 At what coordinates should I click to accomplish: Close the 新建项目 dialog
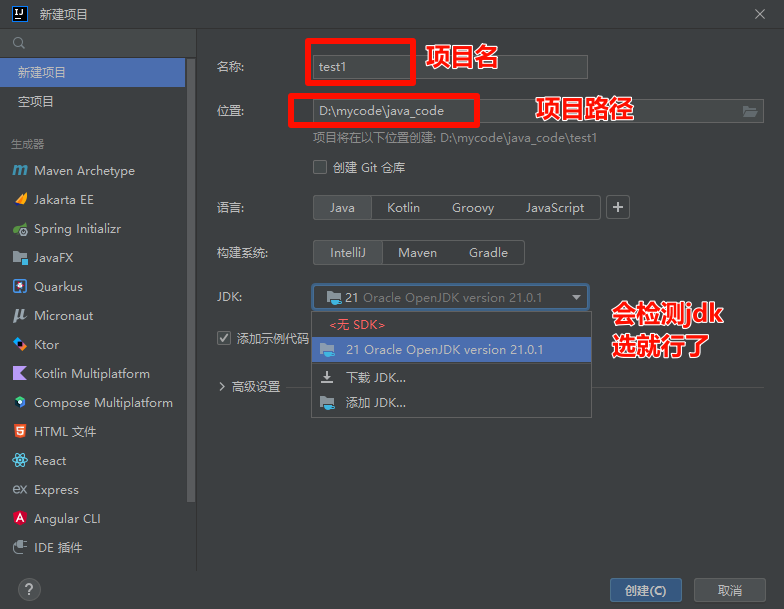pos(760,14)
